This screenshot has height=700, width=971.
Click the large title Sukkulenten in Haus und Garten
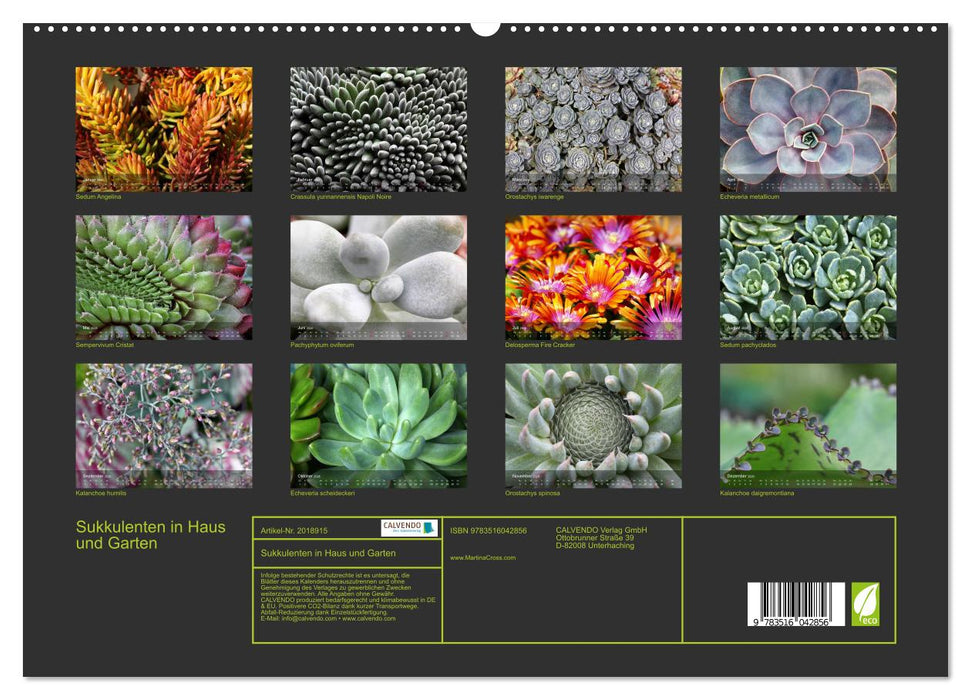click(x=151, y=535)
